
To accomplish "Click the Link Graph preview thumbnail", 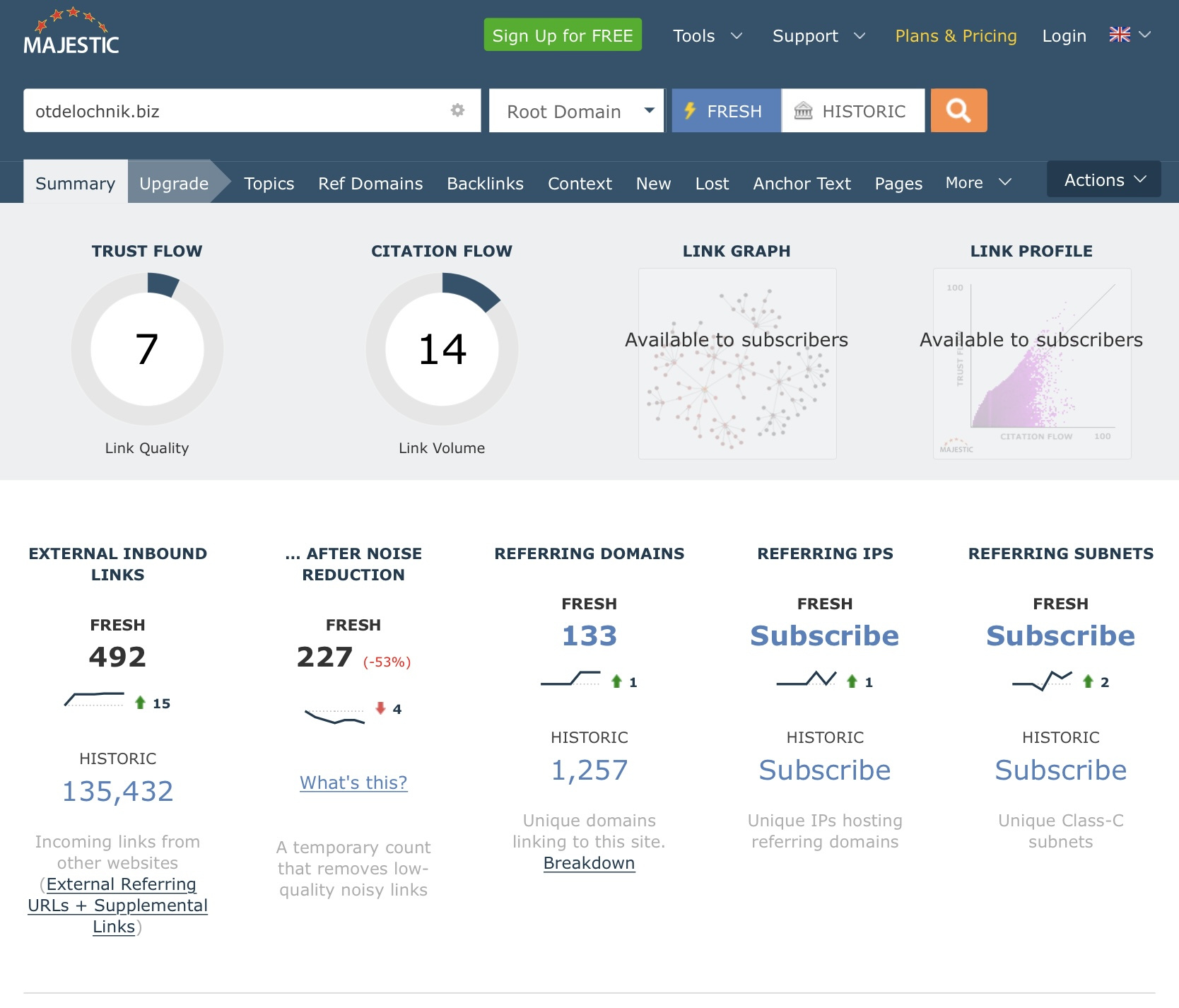I will point(737,363).
